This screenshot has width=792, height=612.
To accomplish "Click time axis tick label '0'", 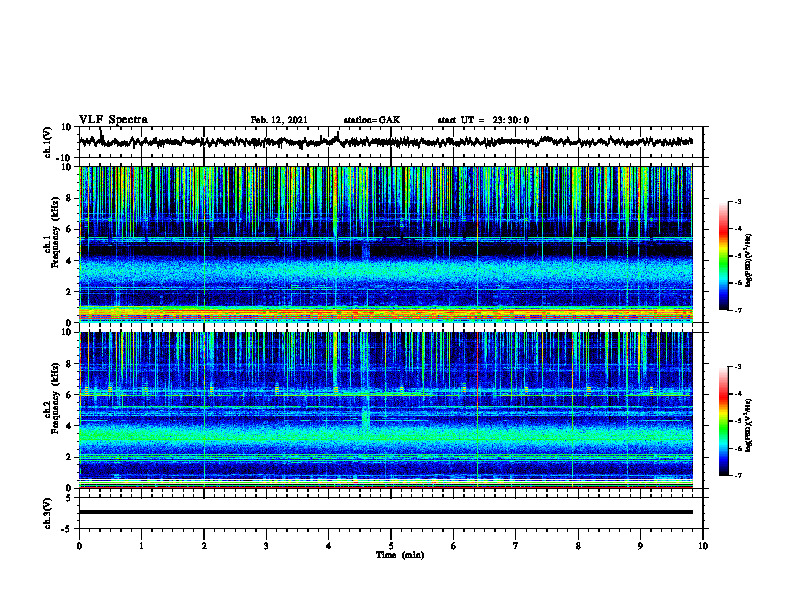I will (x=79, y=546).
